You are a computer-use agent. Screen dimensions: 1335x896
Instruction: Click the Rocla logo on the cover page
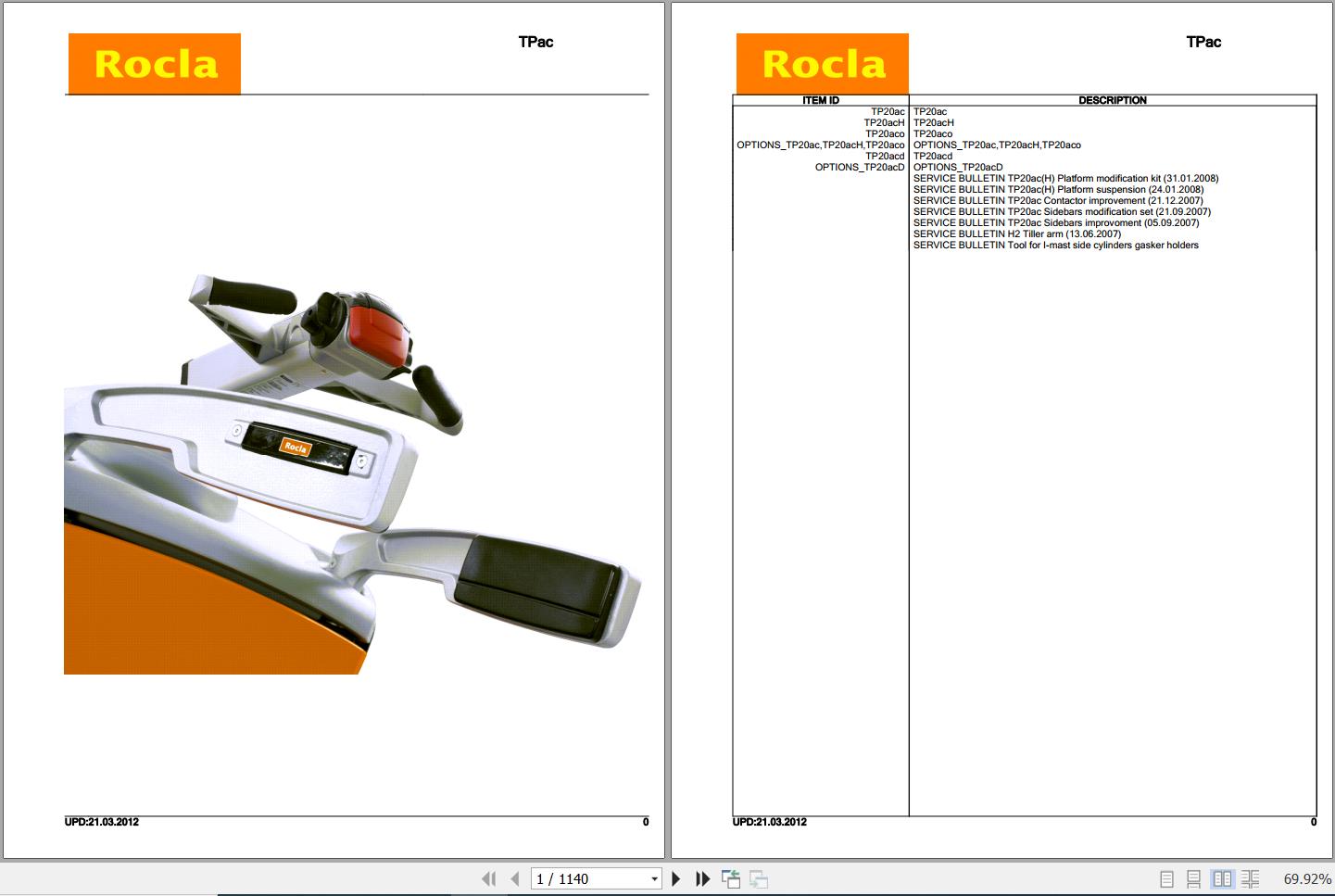[154, 63]
